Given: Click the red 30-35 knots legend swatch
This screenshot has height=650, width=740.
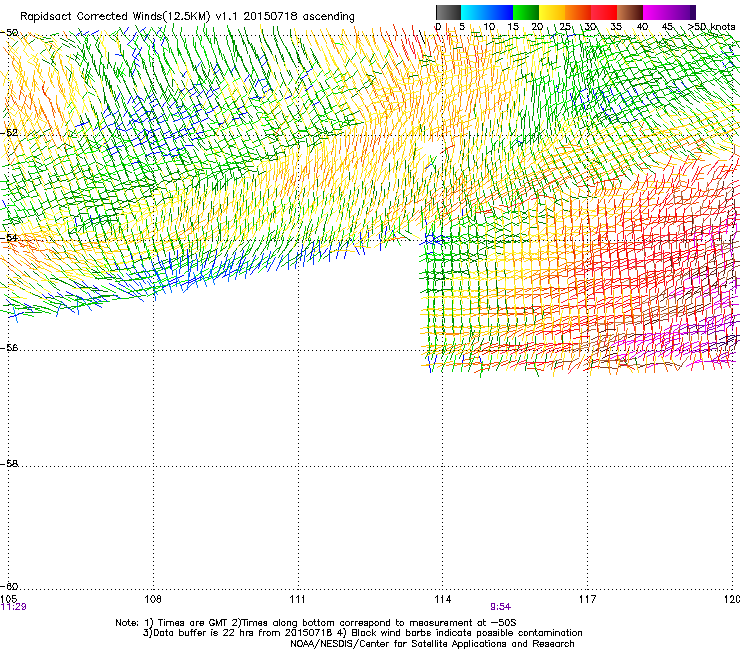Looking at the screenshot, I should click(x=604, y=12).
